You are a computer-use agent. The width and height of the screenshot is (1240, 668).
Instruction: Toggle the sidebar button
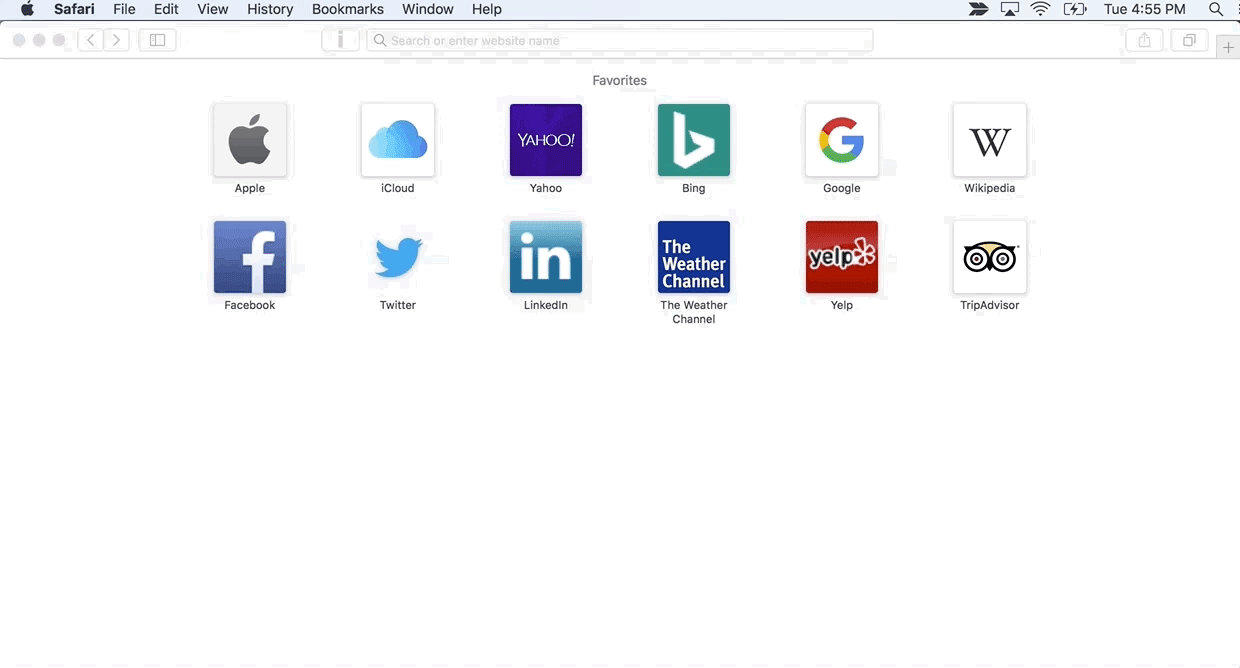coord(157,40)
